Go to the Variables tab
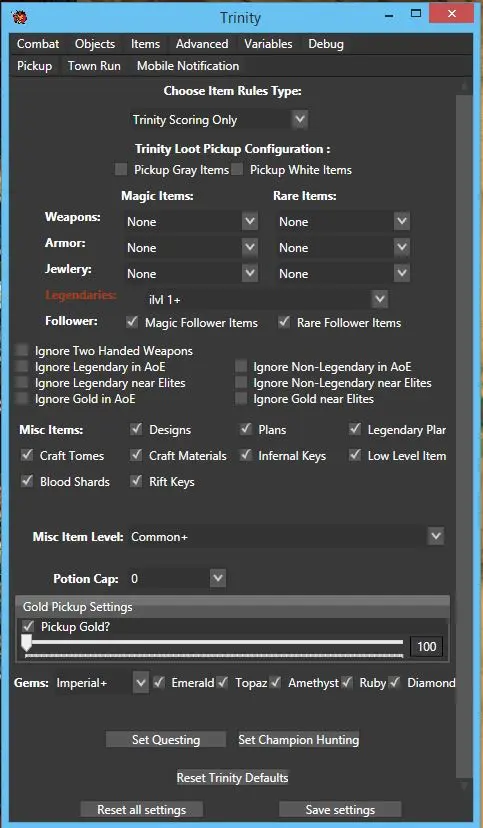 (268, 44)
